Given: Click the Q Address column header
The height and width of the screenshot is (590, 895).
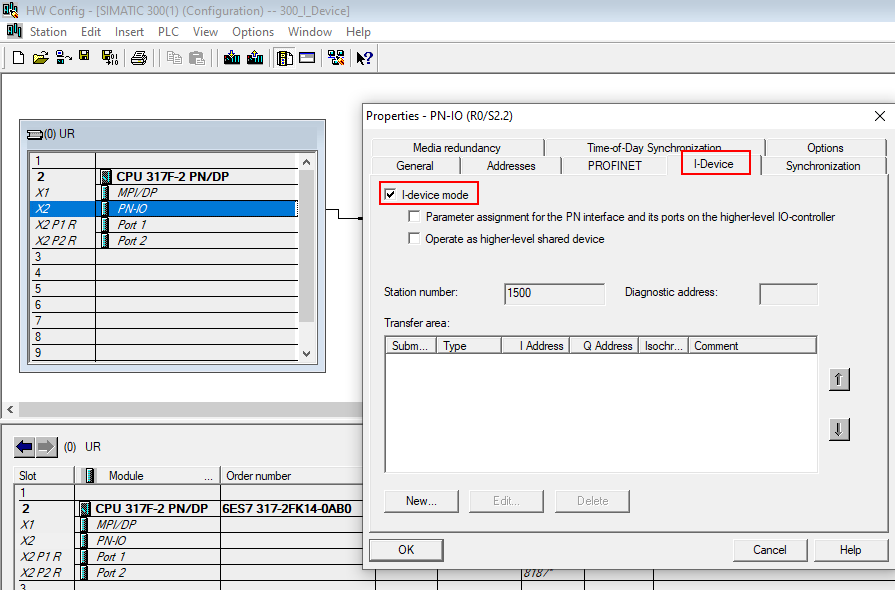Looking at the screenshot, I should tap(604, 346).
